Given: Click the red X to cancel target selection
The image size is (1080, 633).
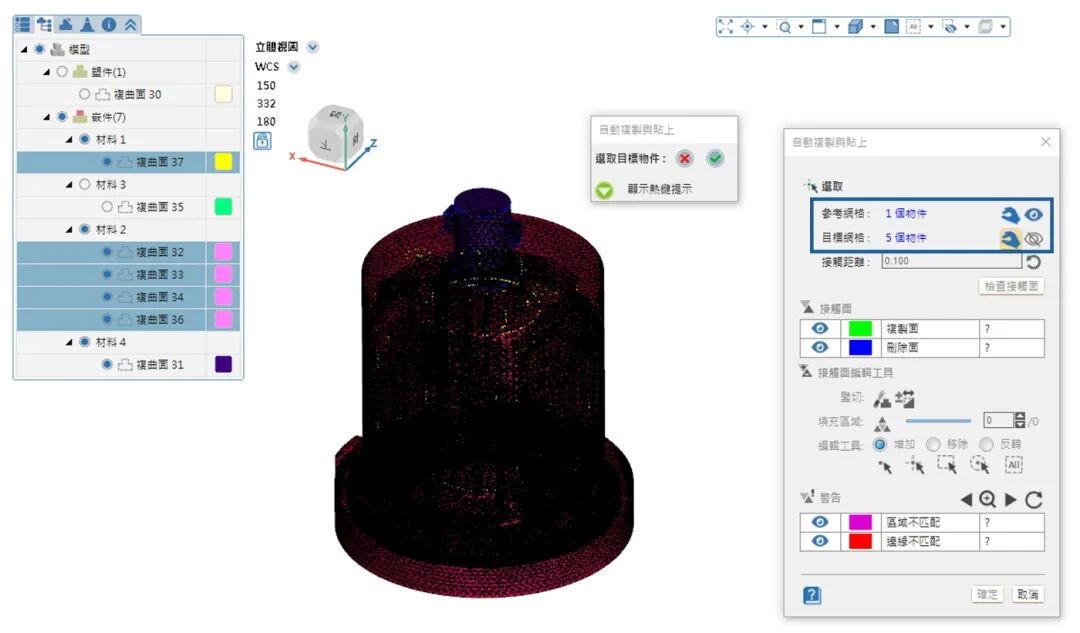Looking at the screenshot, I should pyautogui.click(x=685, y=159).
